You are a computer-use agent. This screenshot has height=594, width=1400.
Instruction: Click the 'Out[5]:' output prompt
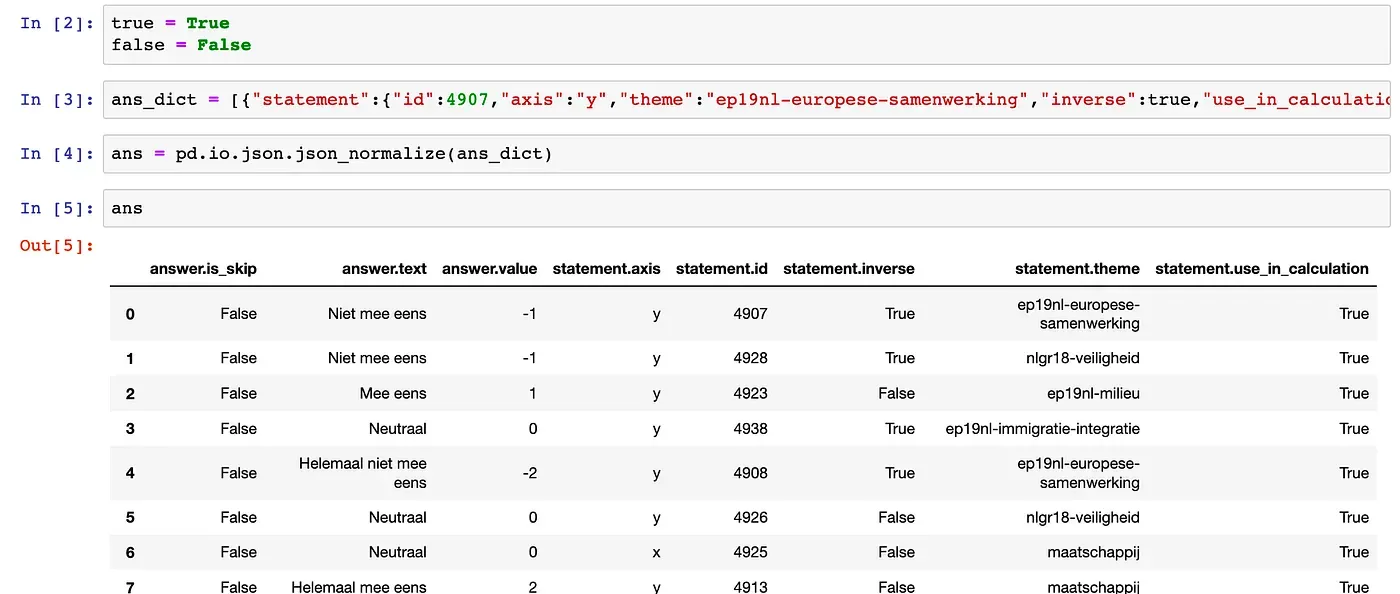(57, 246)
